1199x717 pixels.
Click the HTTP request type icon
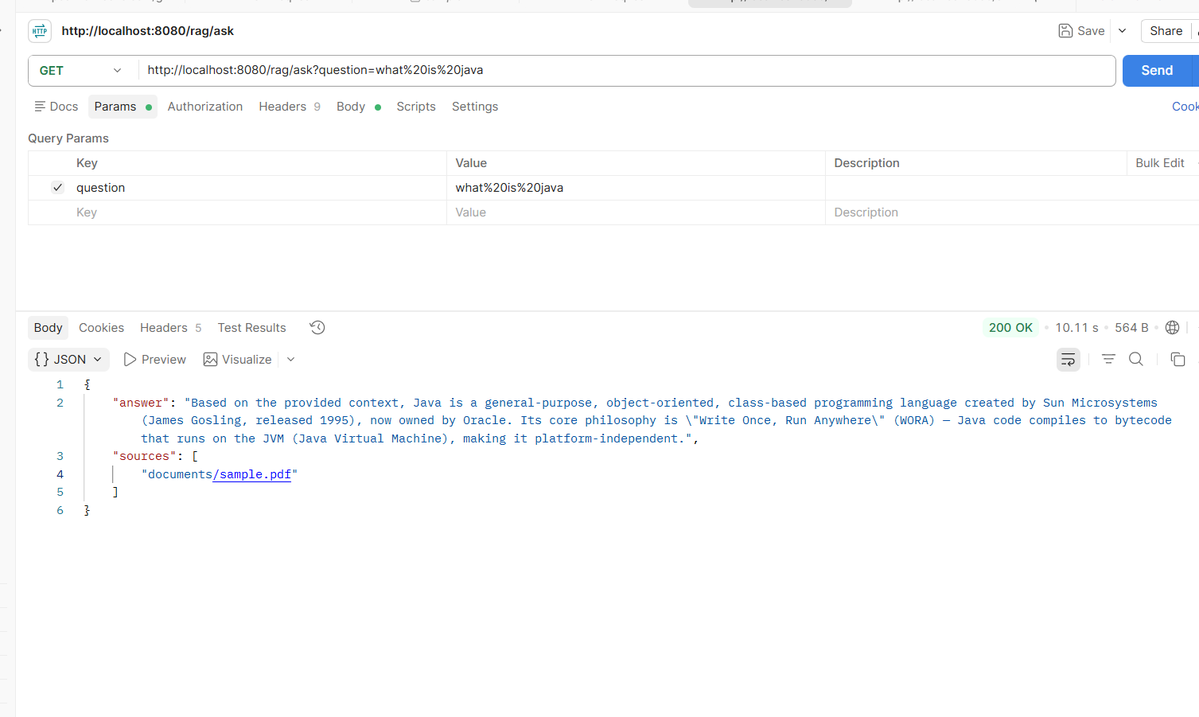[x=40, y=31]
